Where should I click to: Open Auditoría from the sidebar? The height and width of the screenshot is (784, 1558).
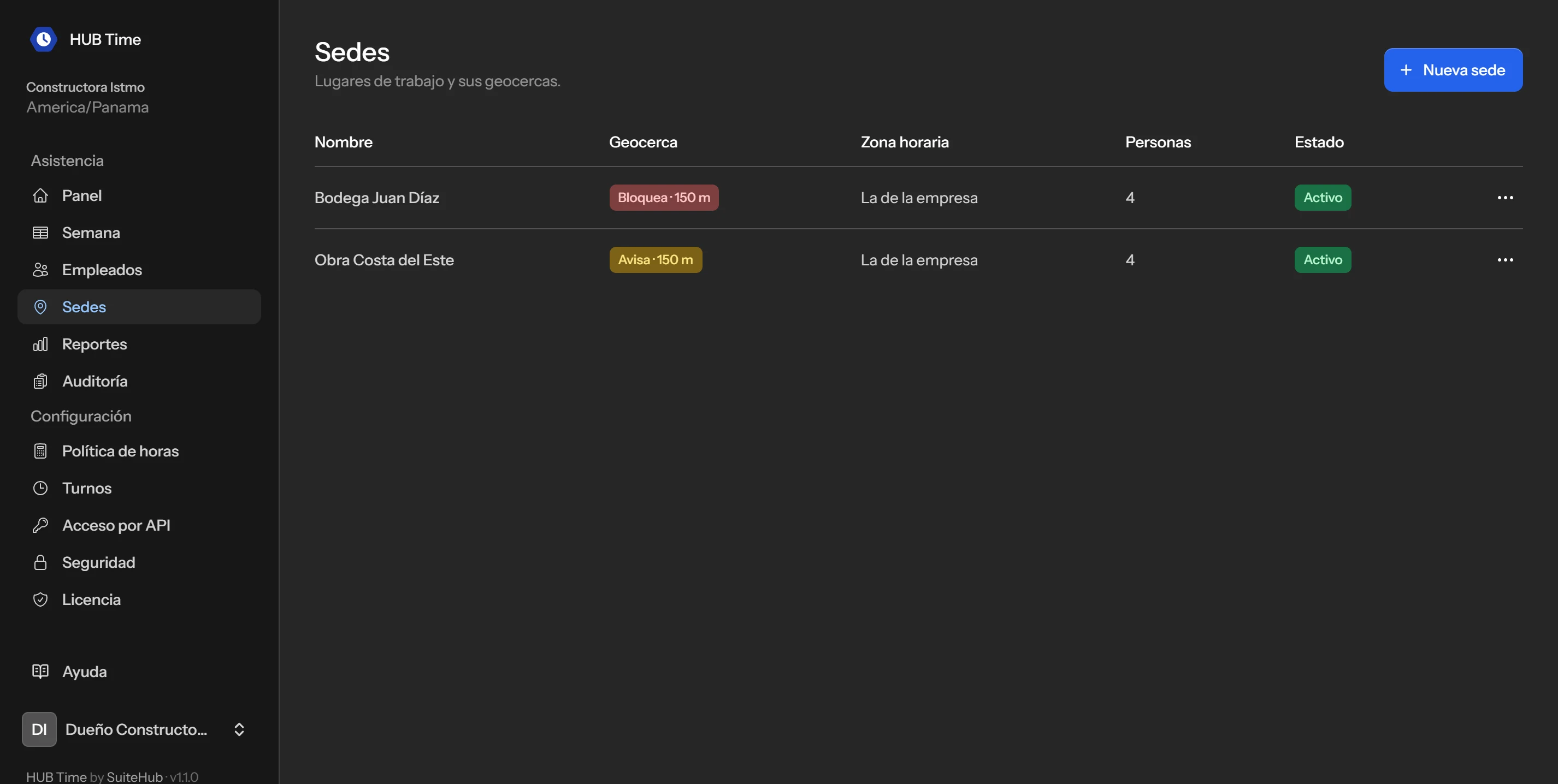coord(139,382)
